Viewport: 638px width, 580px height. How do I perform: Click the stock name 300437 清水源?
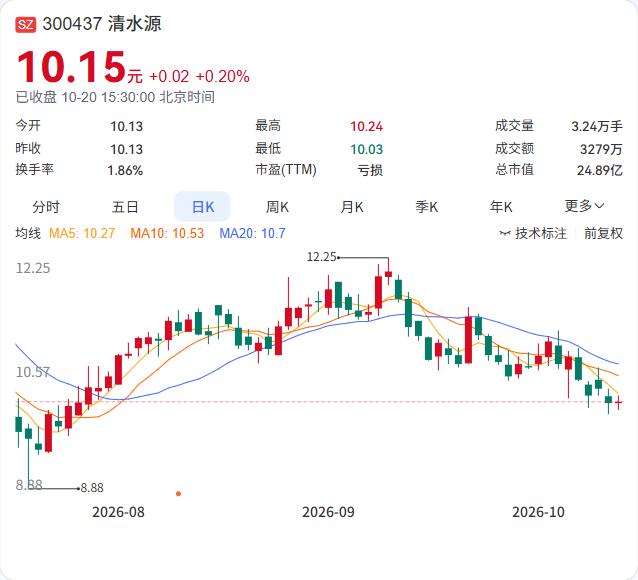tap(102, 24)
